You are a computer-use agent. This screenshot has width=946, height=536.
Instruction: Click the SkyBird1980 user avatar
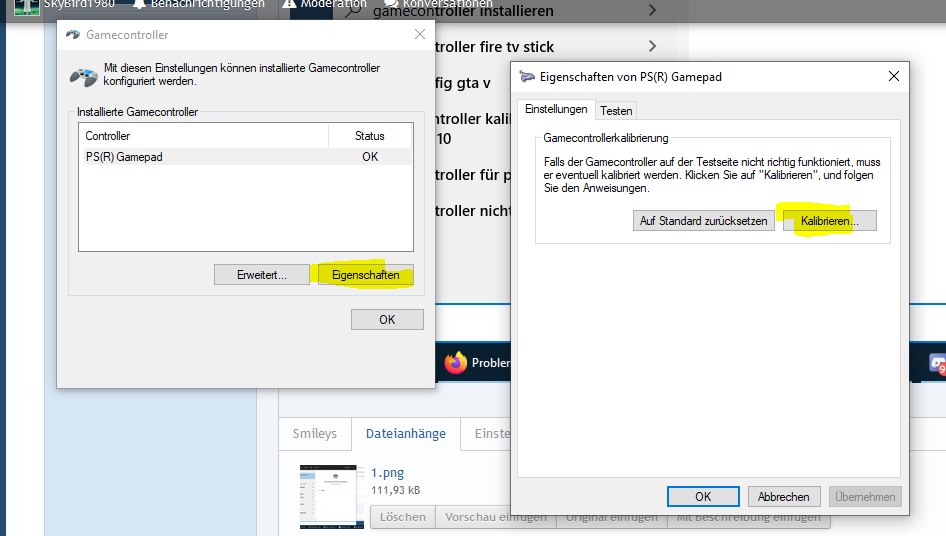click(x=27, y=7)
